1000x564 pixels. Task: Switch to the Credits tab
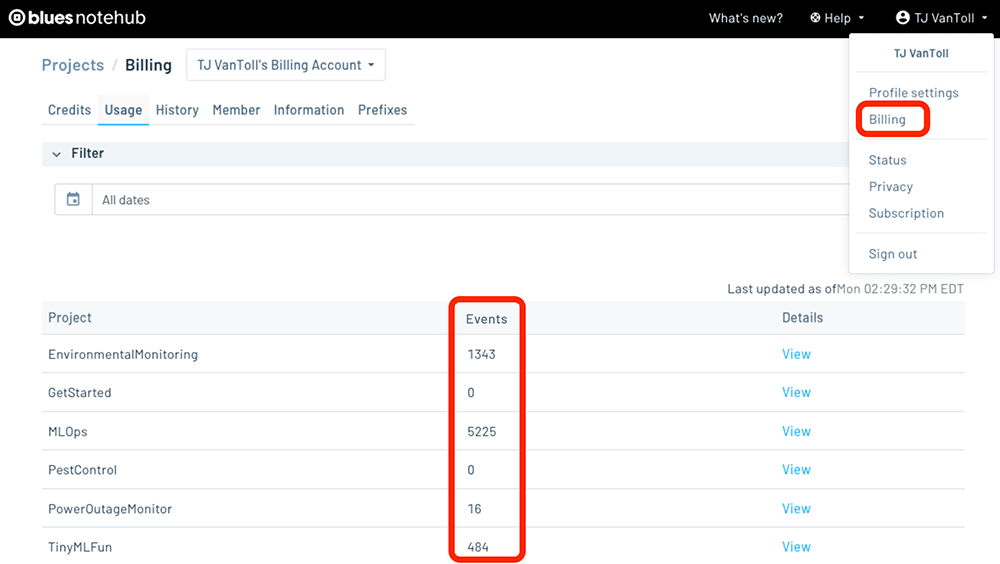[70, 110]
